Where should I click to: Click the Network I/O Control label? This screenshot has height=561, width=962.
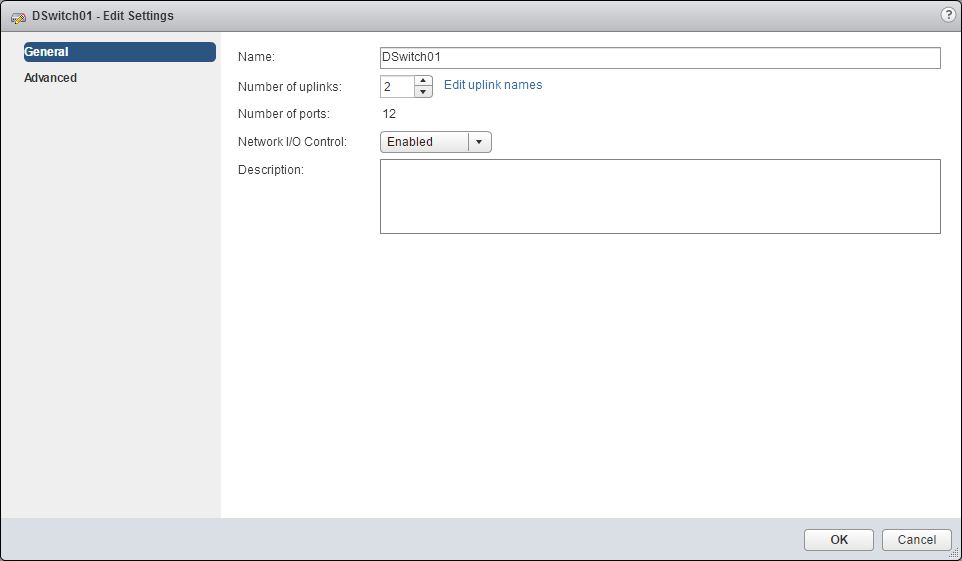(292, 142)
